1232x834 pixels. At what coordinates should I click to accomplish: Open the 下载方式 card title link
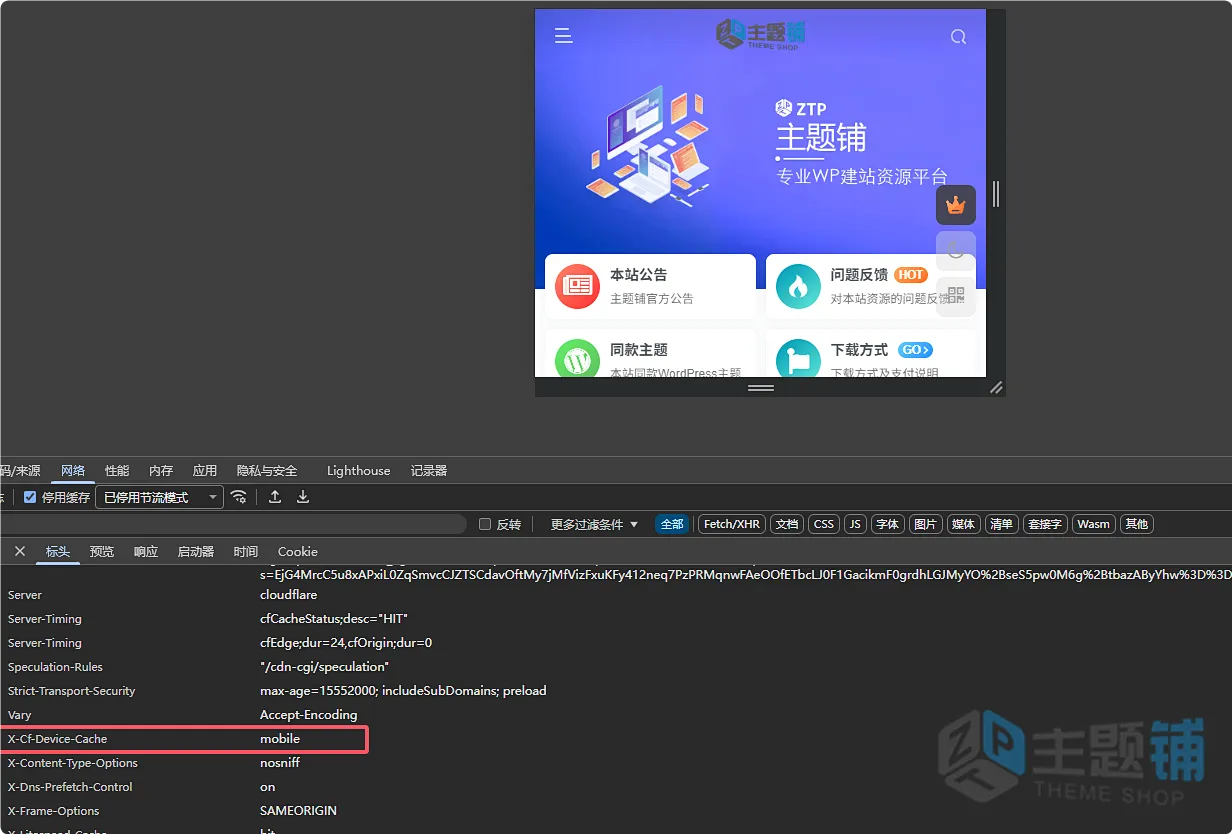coord(859,350)
